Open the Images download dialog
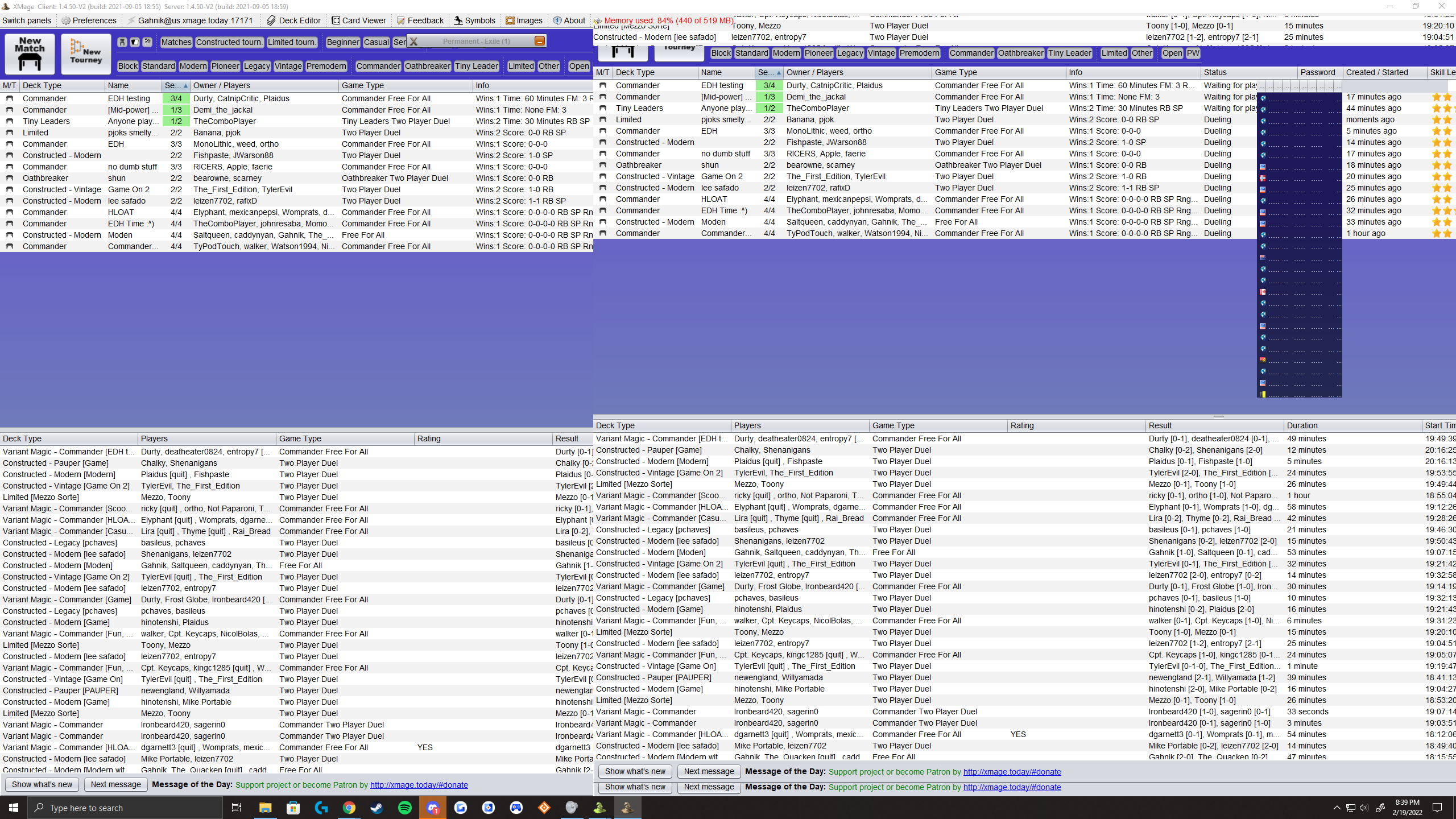This screenshot has width=1456, height=819. tap(524, 20)
